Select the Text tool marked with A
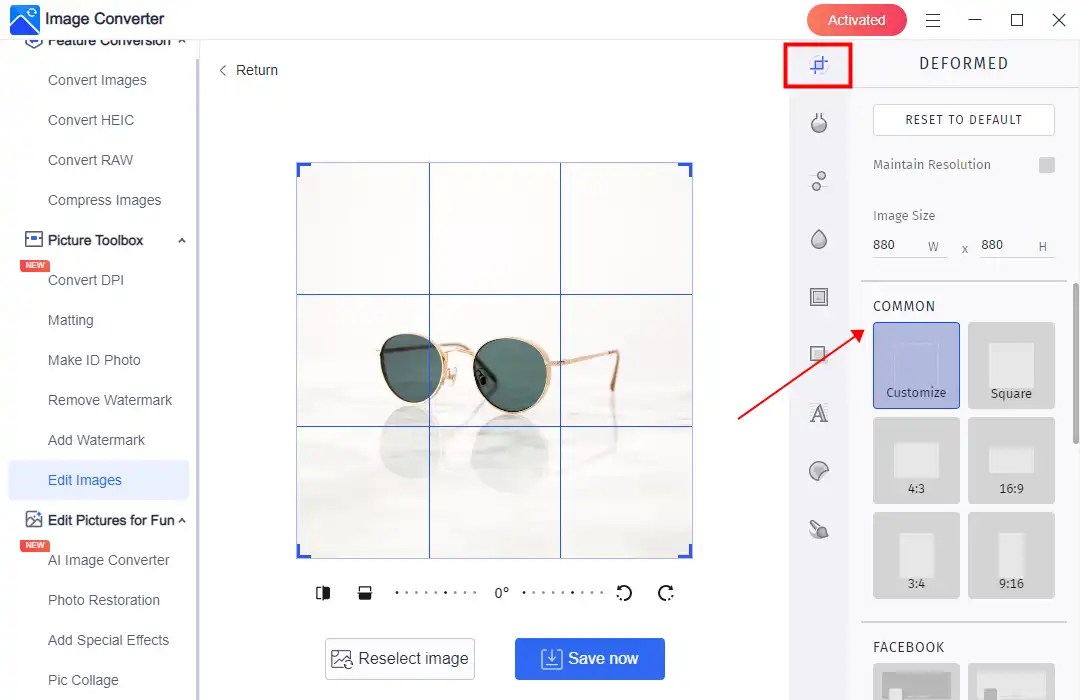This screenshot has width=1080, height=700. (819, 412)
